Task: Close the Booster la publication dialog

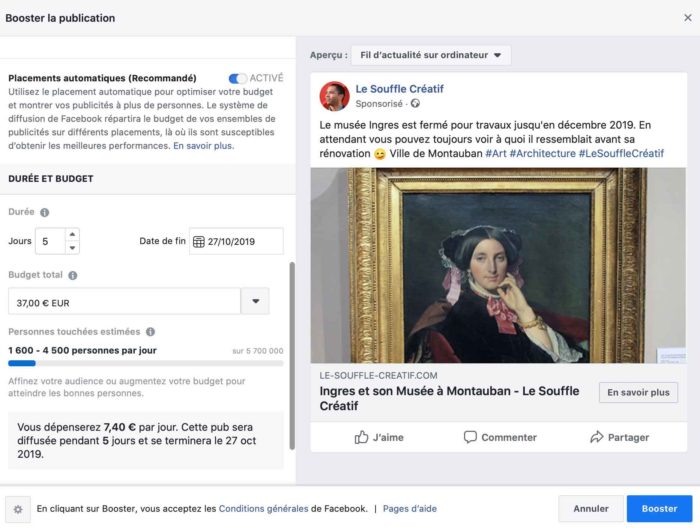Action: (x=688, y=18)
